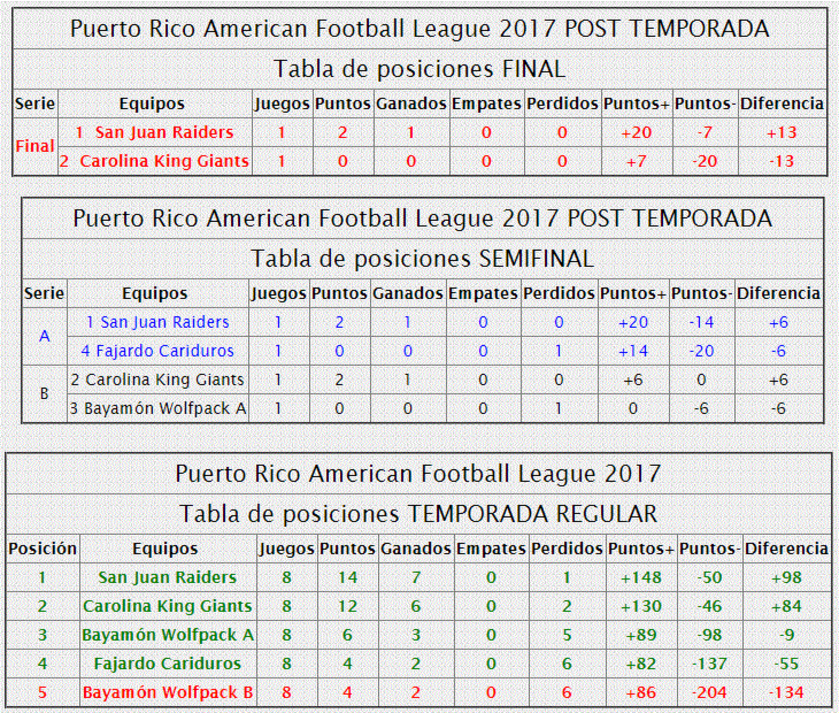Click the Equipos header in the regular season table
Image resolution: width=839 pixels, height=713 pixels.
point(165,548)
